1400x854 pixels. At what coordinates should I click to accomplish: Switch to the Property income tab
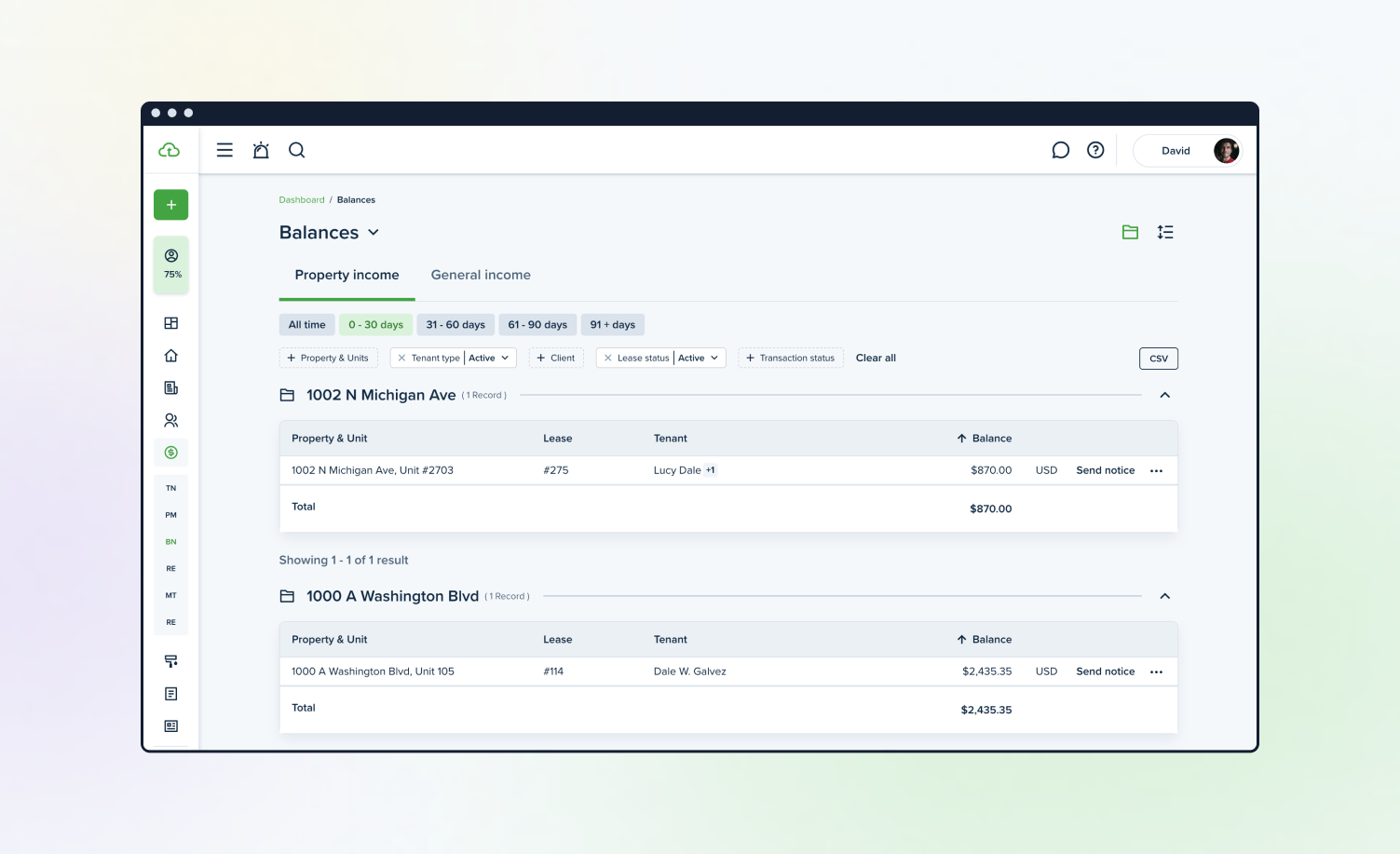click(347, 275)
